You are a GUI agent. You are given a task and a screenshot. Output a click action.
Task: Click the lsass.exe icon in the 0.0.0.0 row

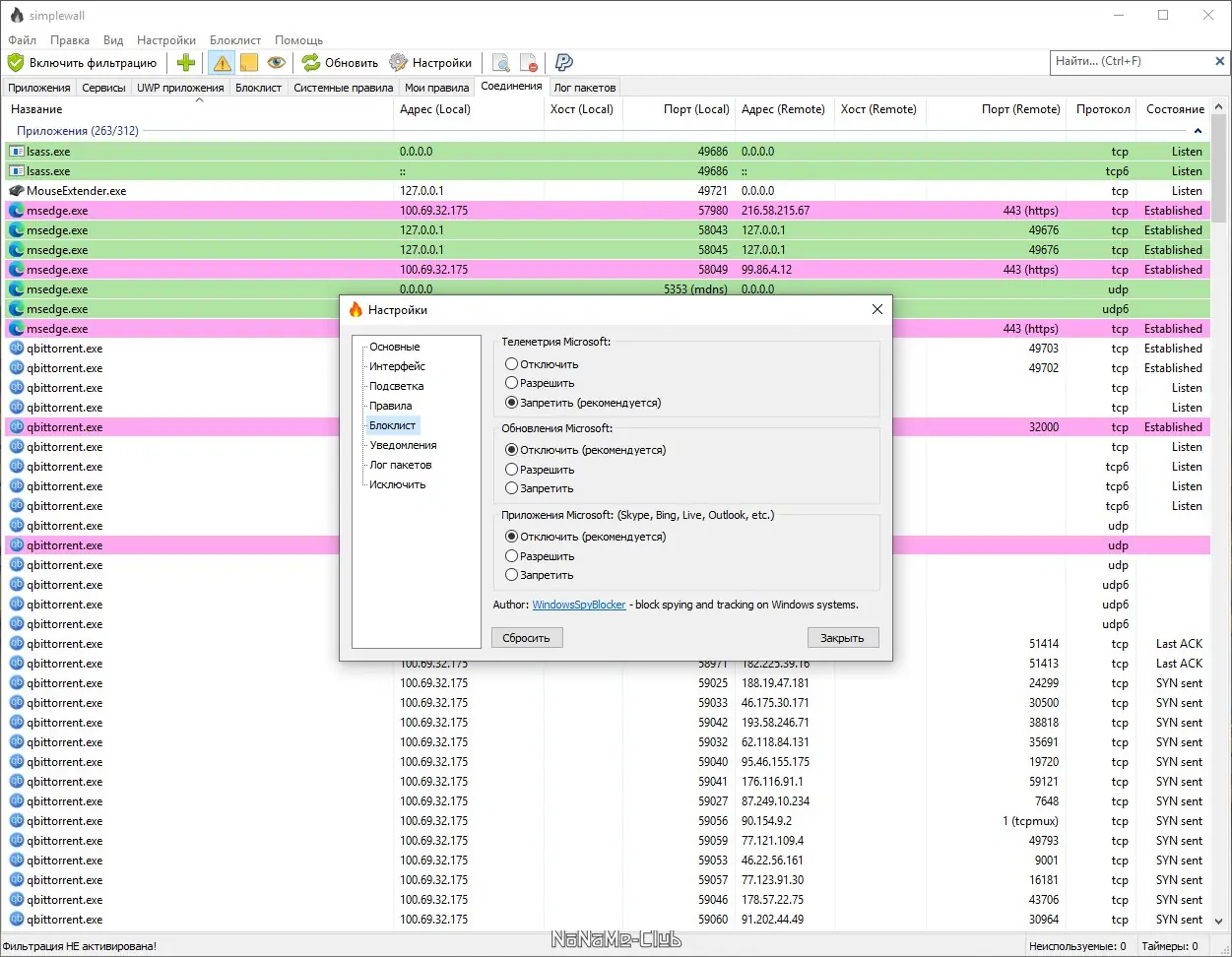[17, 152]
